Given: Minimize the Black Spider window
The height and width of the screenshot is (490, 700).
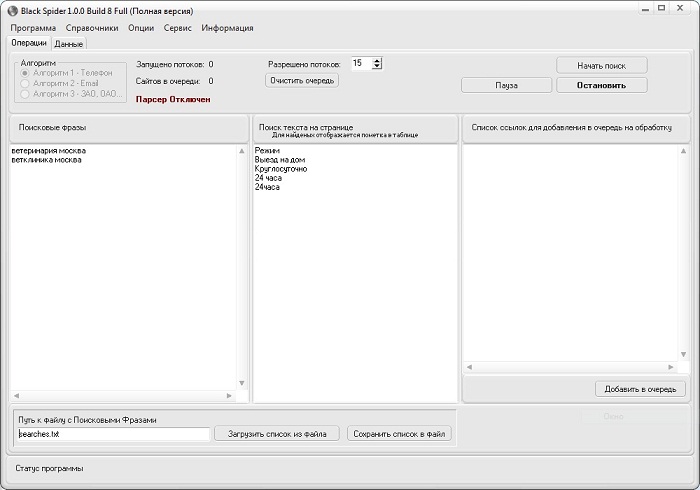Looking at the screenshot, I should pyautogui.click(x=645, y=8).
